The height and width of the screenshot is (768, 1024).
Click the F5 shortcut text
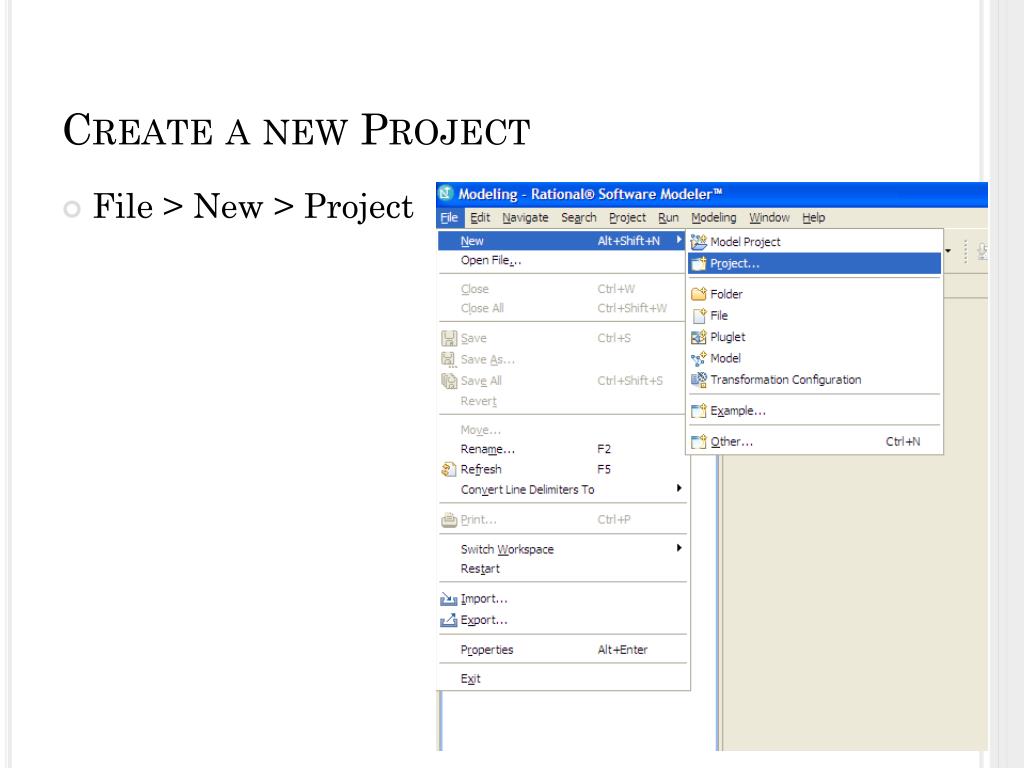[x=603, y=469]
